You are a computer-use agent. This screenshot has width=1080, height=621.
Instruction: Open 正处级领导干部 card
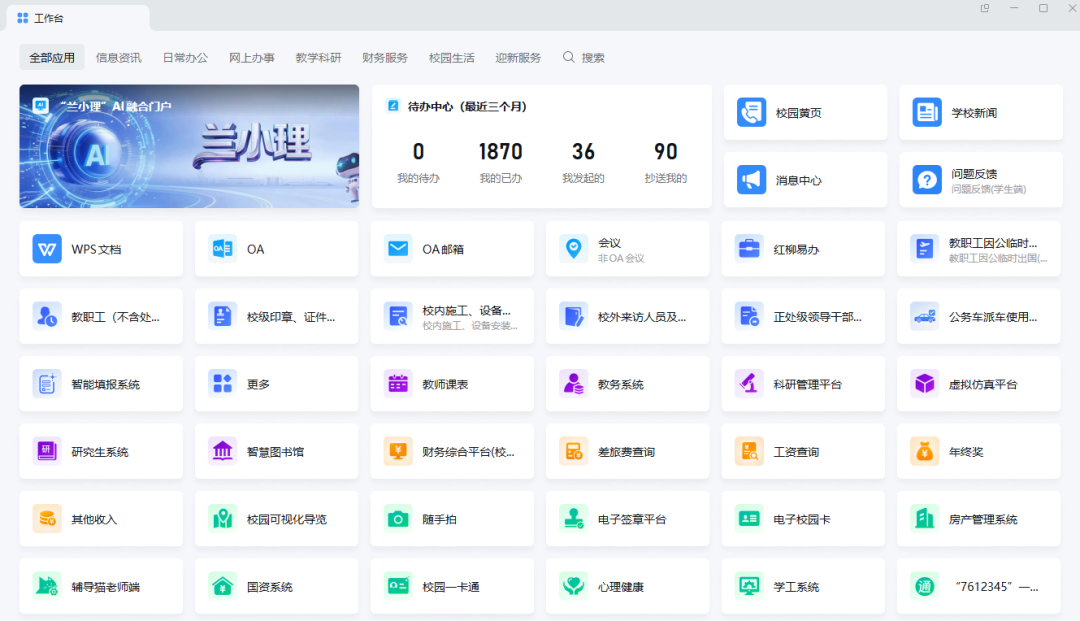click(x=803, y=316)
